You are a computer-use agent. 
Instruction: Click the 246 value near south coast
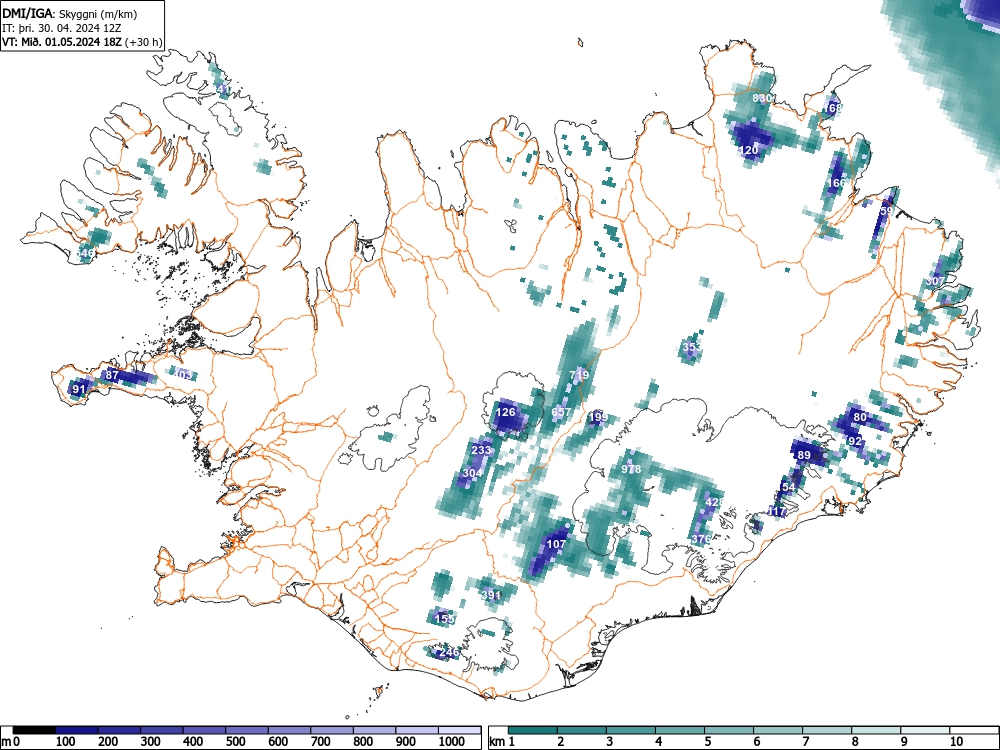tap(450, 652)
